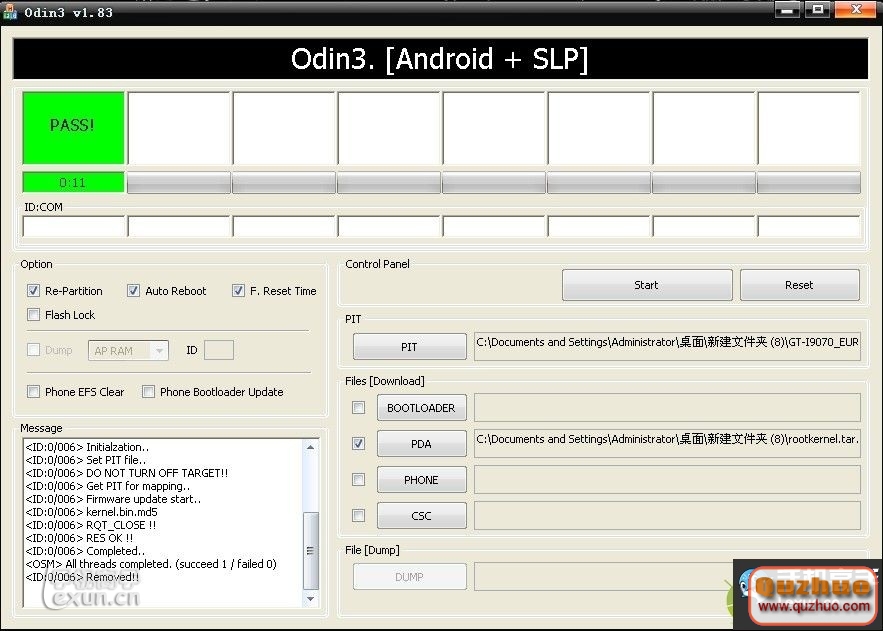Check the Phone EFS Clear option
This screenshot has height=631, width=883.
[34, 392]
